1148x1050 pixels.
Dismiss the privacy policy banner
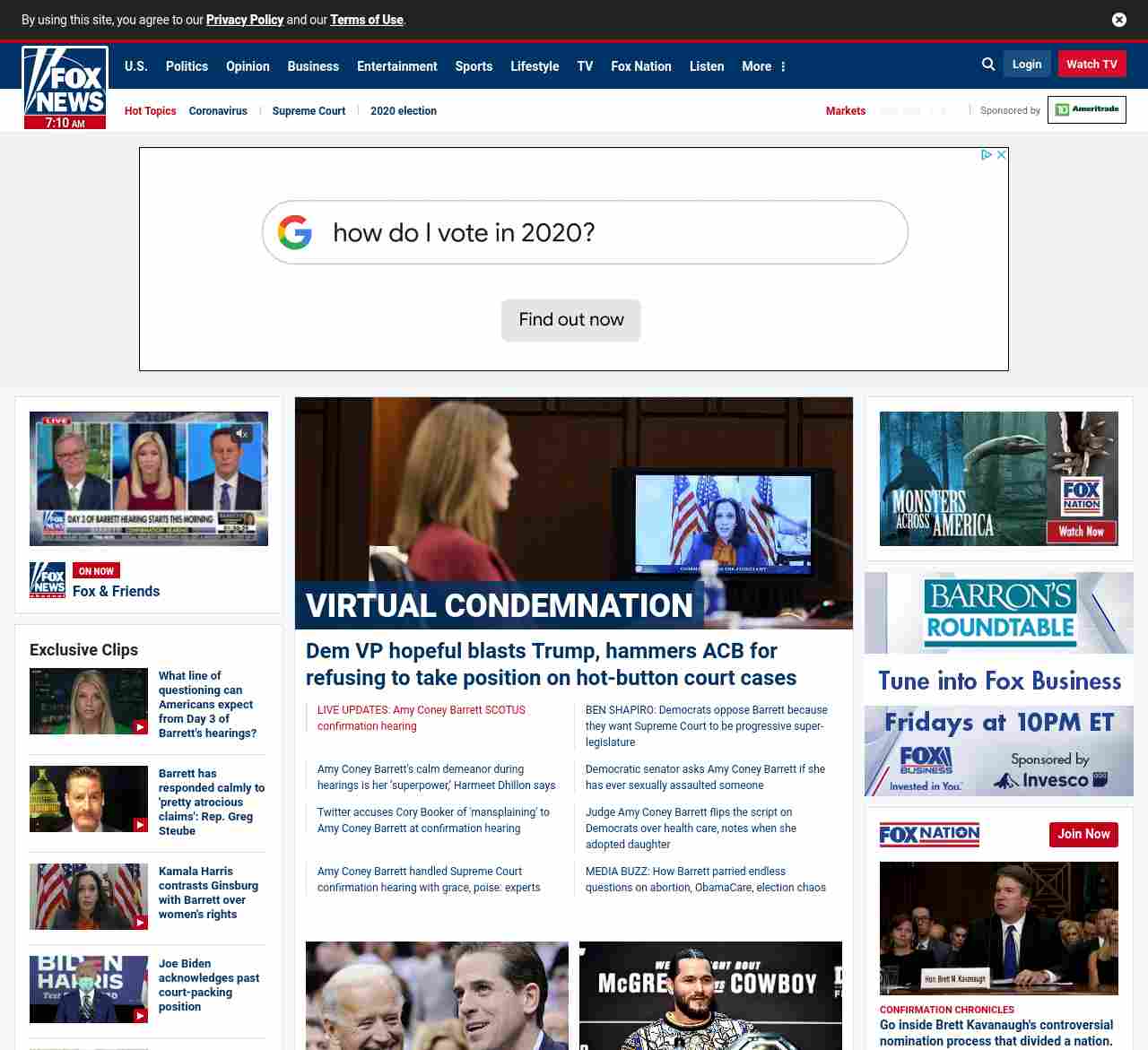[x=1118, y=20]
